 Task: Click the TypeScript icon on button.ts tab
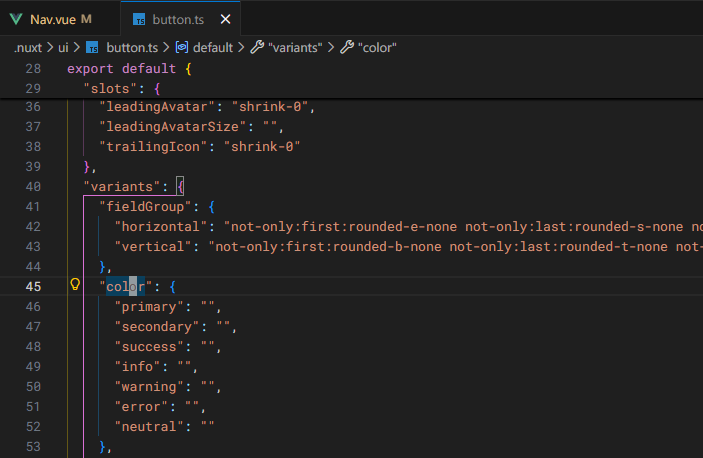click(139, 19)
